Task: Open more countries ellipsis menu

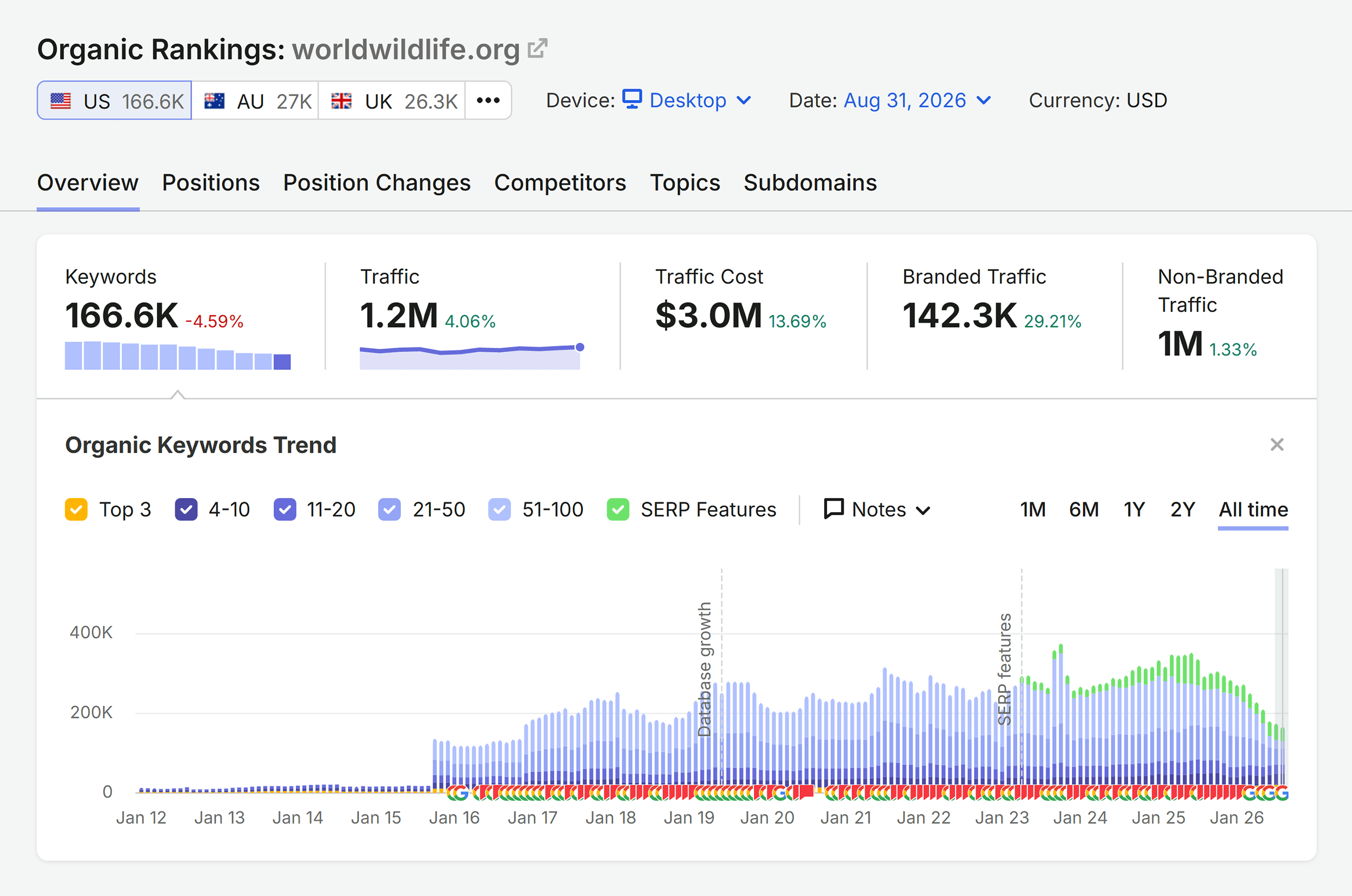Action: point(488,101)
